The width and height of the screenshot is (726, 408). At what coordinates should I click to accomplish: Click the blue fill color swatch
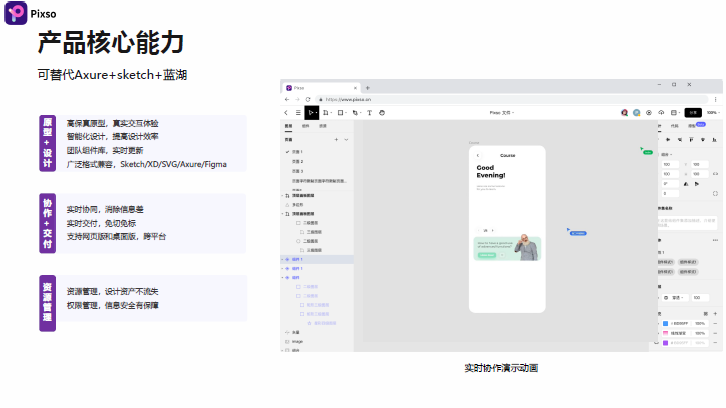click(x=665, y=323)
